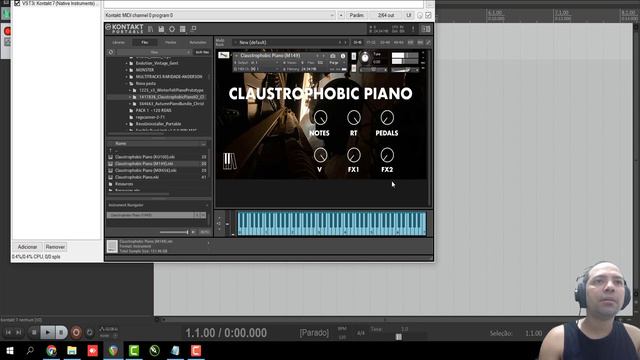Image resolution: width=640 pixels, height=360 pixels.
Task: Go to project start in REAPER transport
Action: 8,333
